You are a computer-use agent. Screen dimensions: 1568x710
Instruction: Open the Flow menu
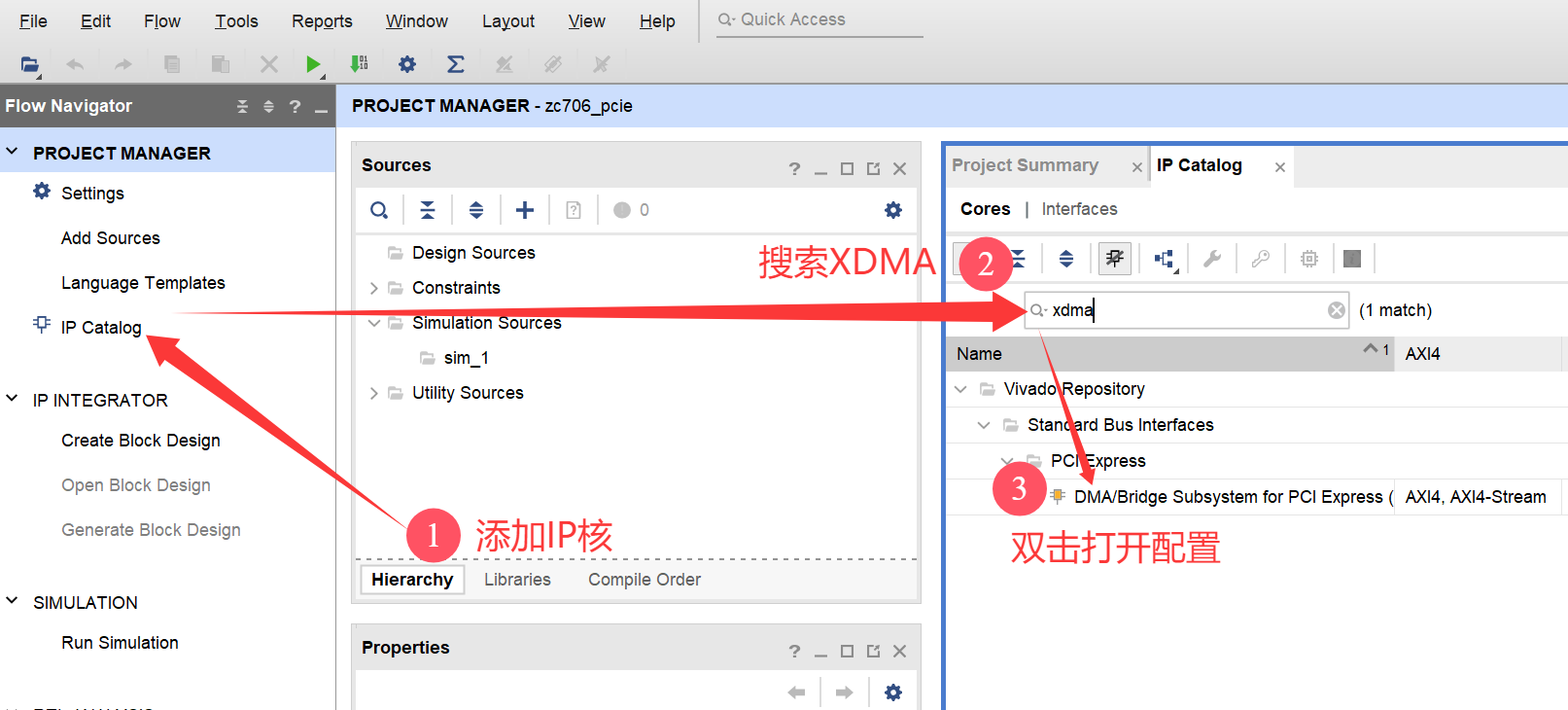pos(162,21)
